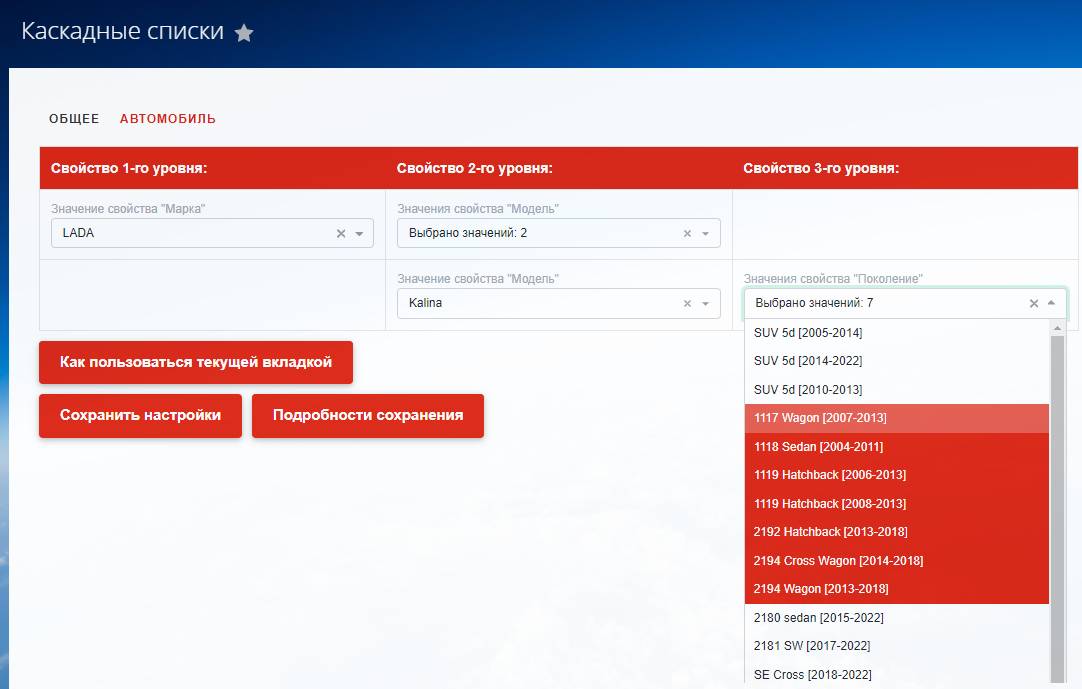Select SE Cross [2018-2022] option
1082x689 pixels.
point(897,675)
